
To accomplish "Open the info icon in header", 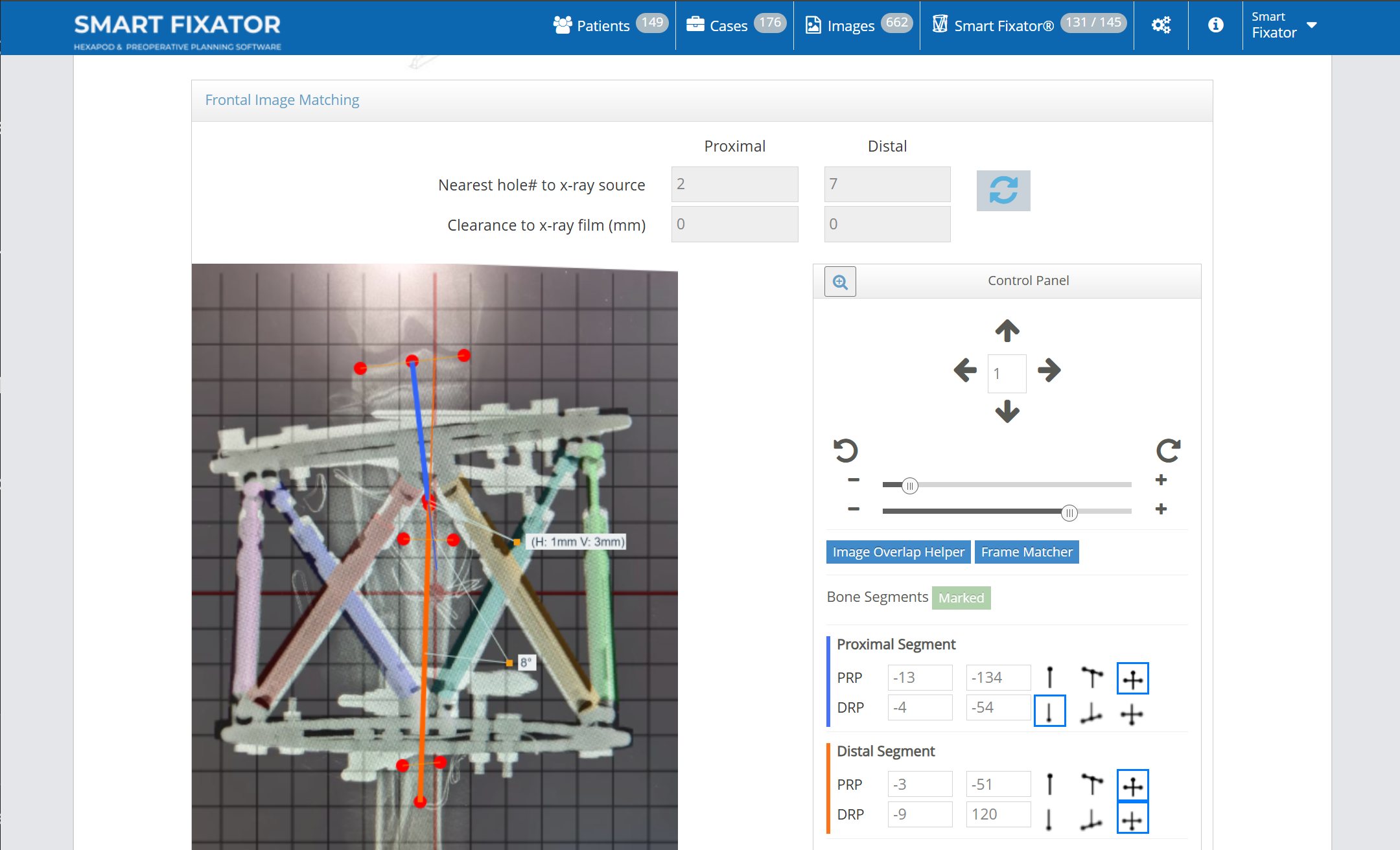I will pos(1215,25).
